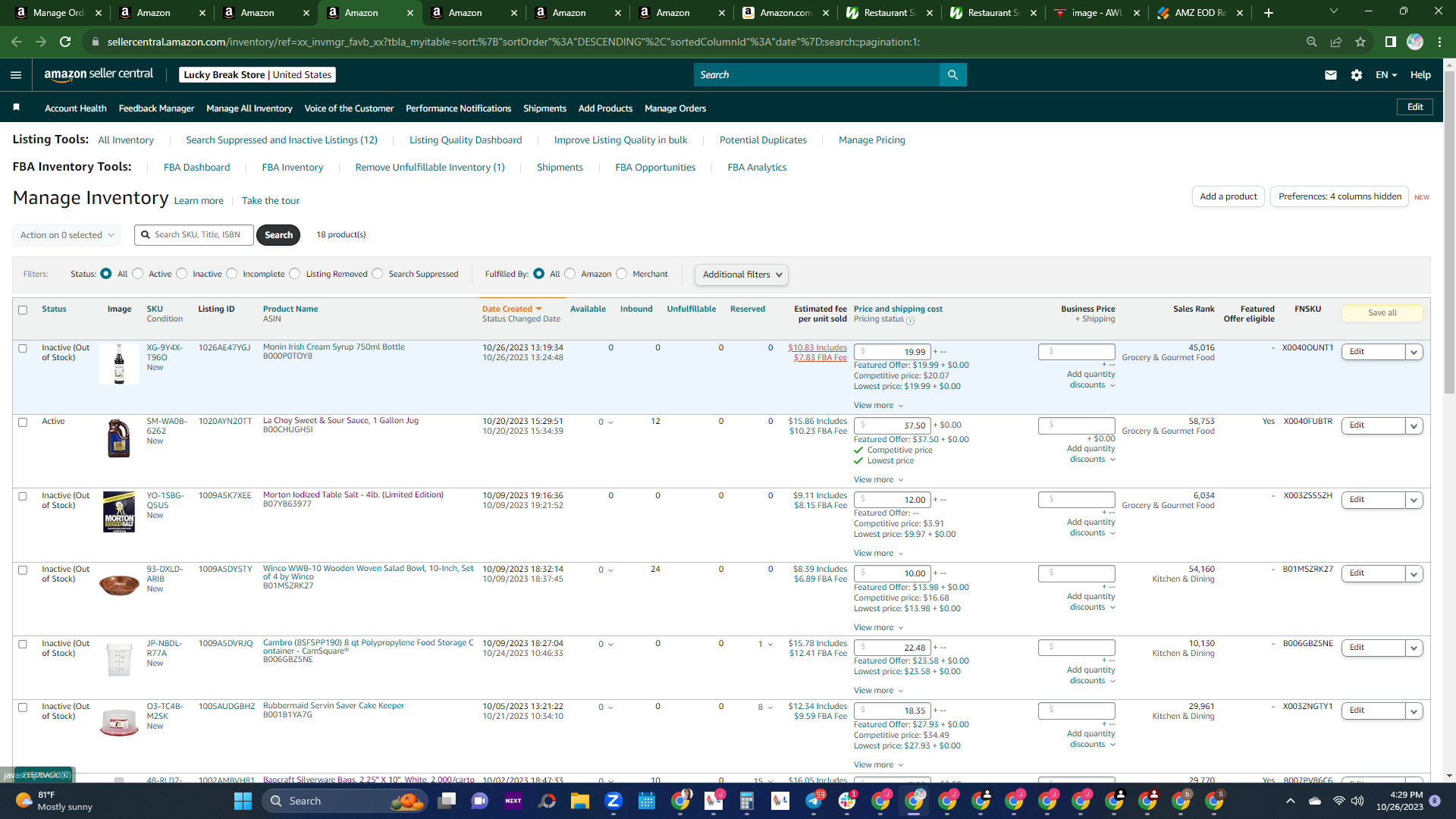Reload the current page
Image resolution: width=1456 pixels, height=819 pixels.
click(x=65, y=42)
